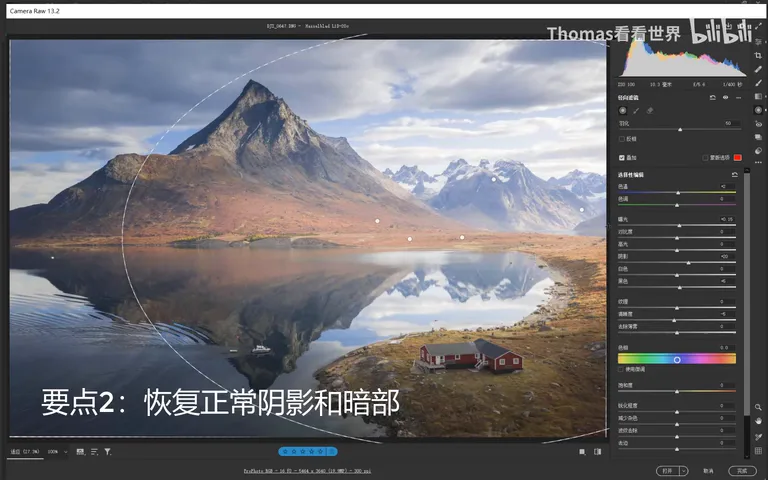Select the Red Eye removal tool icon
The image size is (768, 480).
coord(758,124)
